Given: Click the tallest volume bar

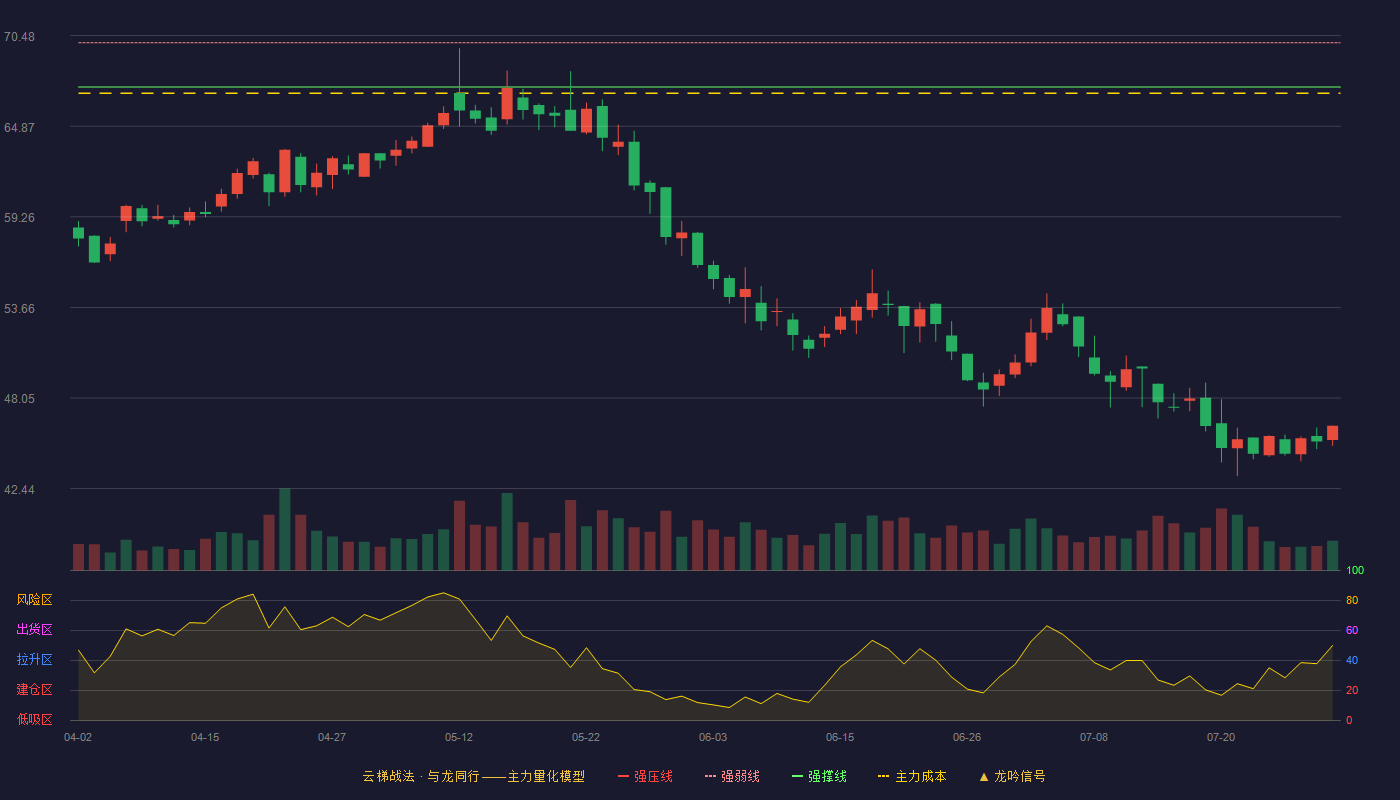Looking at the screenshot, I should click(x=285, y=529).
